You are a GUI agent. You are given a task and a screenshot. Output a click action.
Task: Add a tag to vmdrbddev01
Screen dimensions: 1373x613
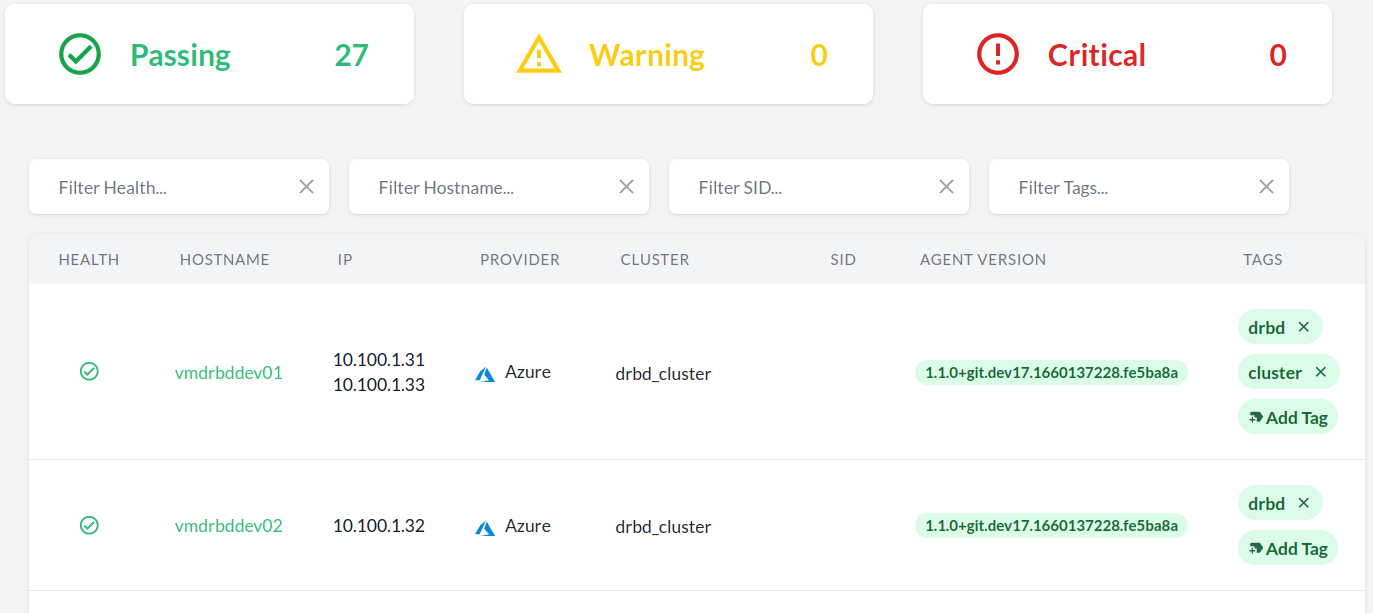1288,418
